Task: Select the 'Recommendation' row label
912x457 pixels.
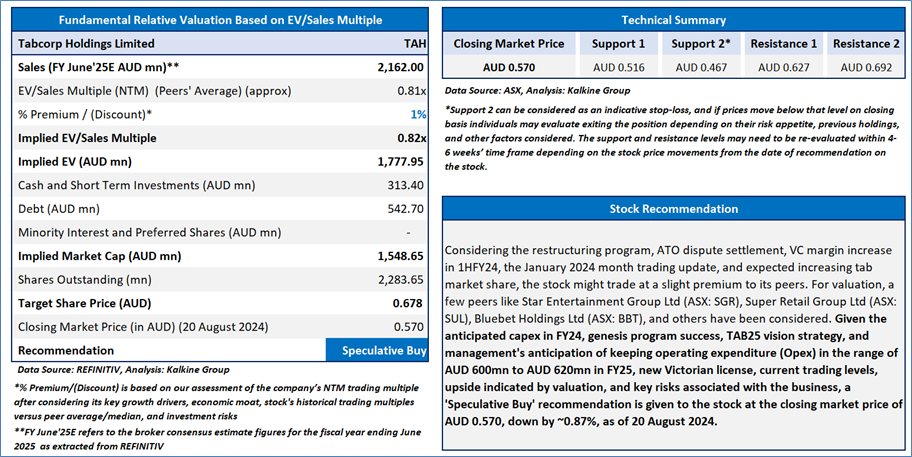Action: [66, 351]
